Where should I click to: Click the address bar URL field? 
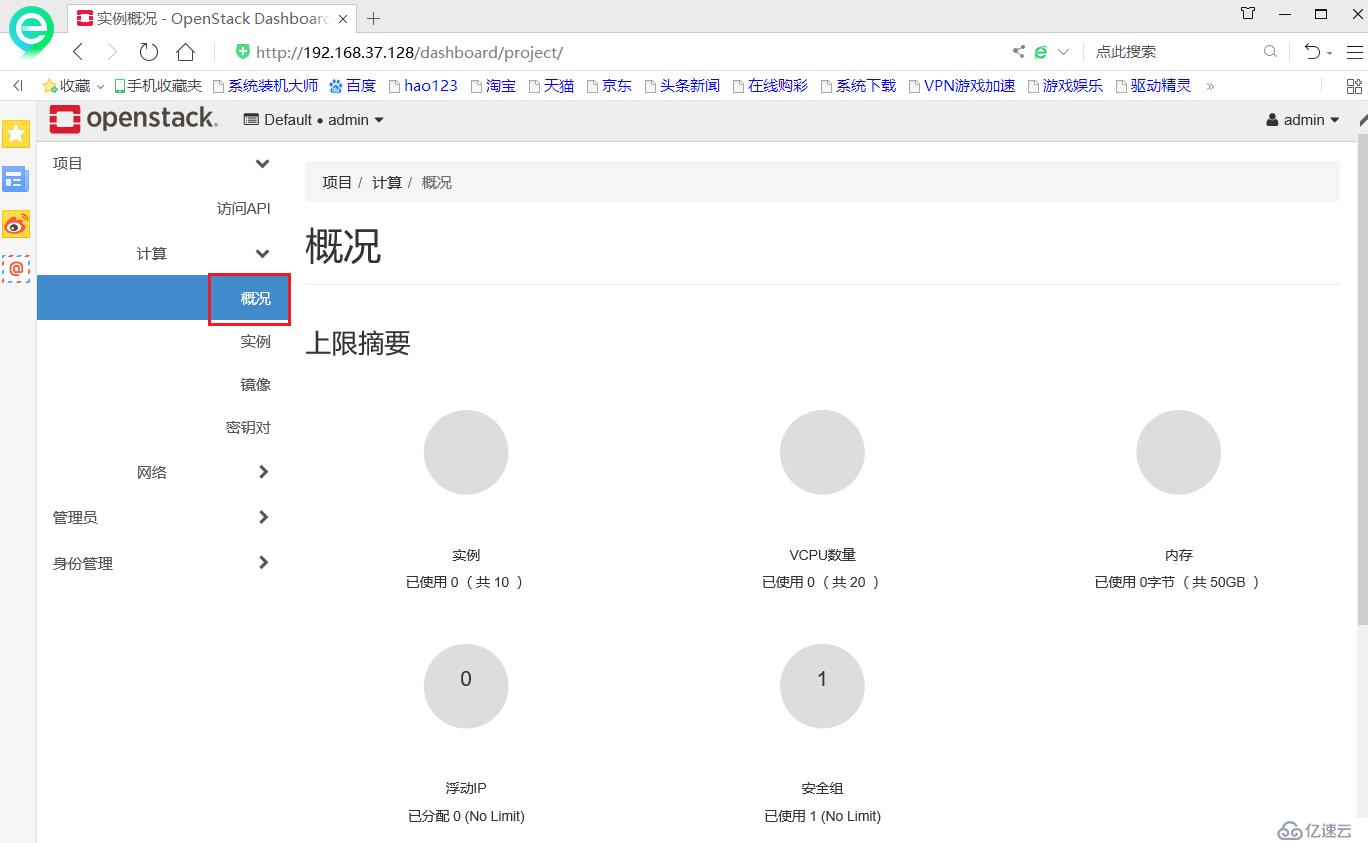pos(620,52)
